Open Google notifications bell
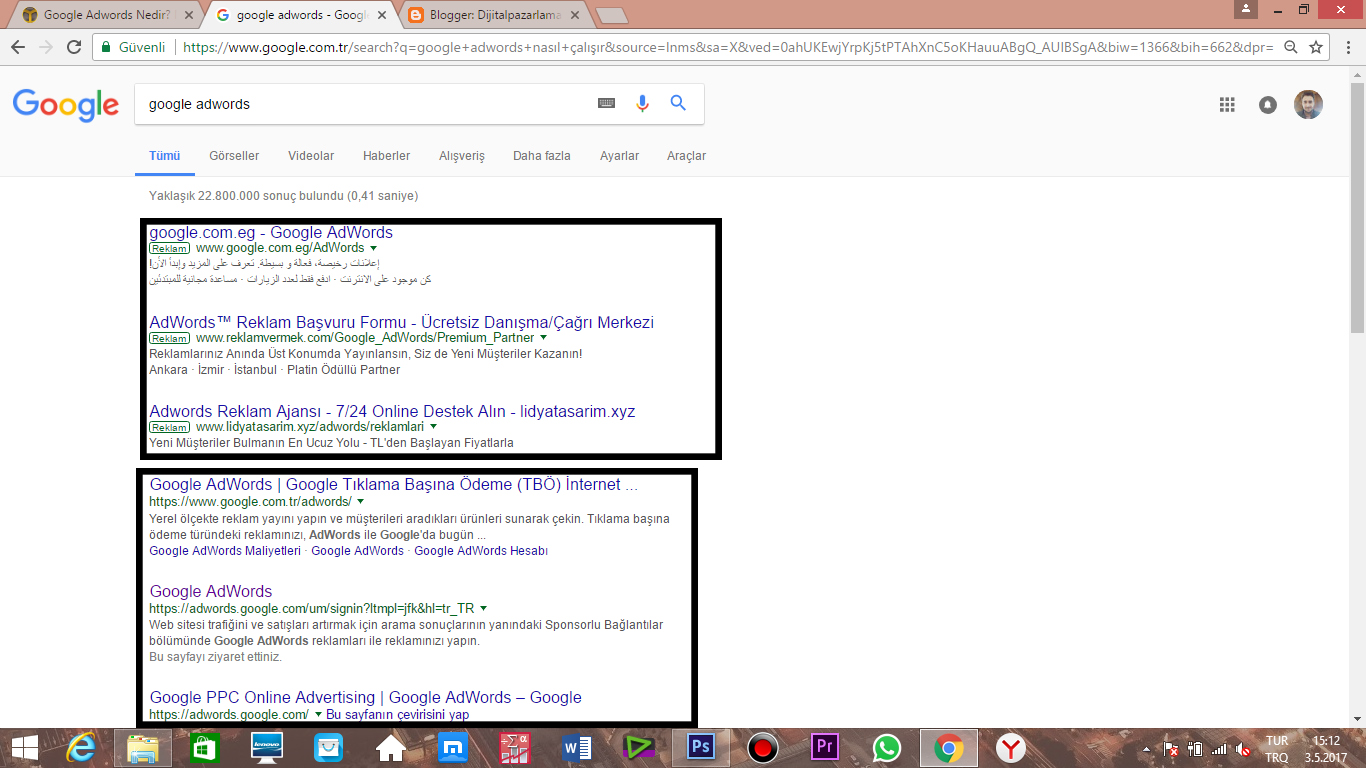1366x768 pixels. [x=1268, y=104]
